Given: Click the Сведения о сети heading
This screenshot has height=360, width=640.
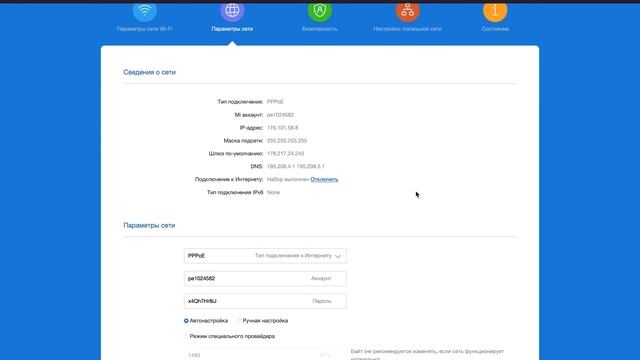Looking at the screenshot, I should (x=149, y=72).
